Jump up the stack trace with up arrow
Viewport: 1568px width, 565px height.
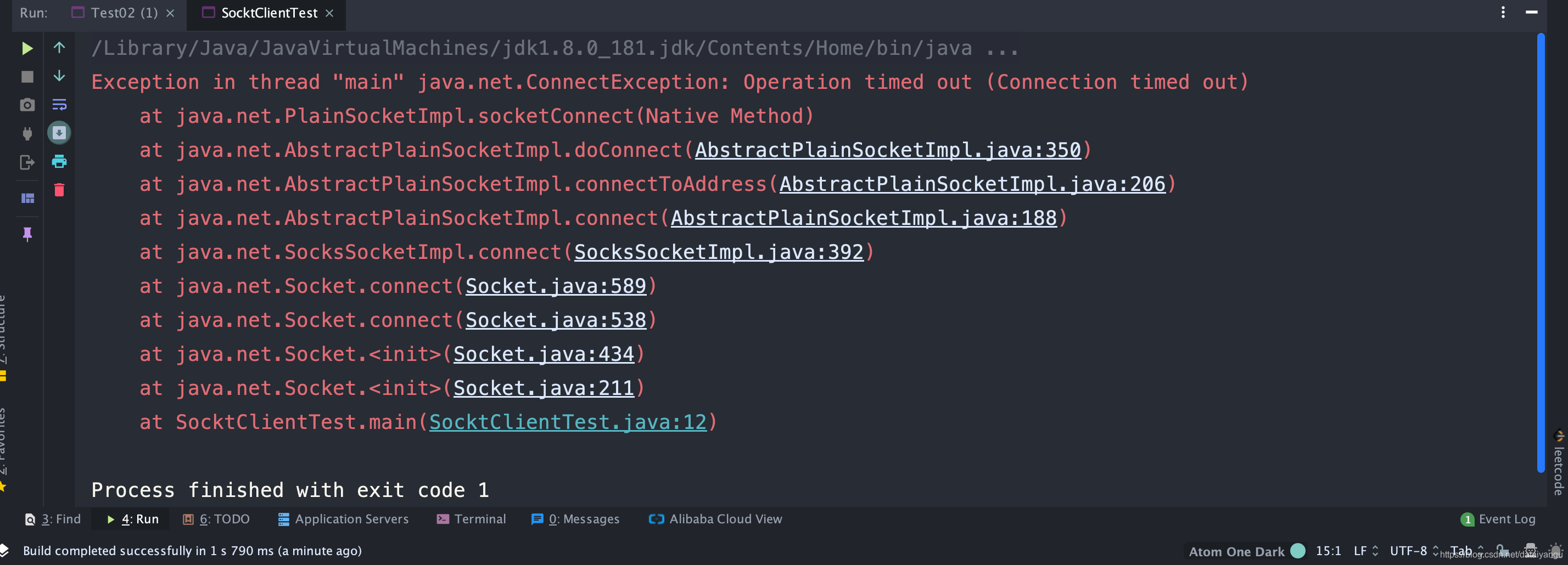(59, 47)
